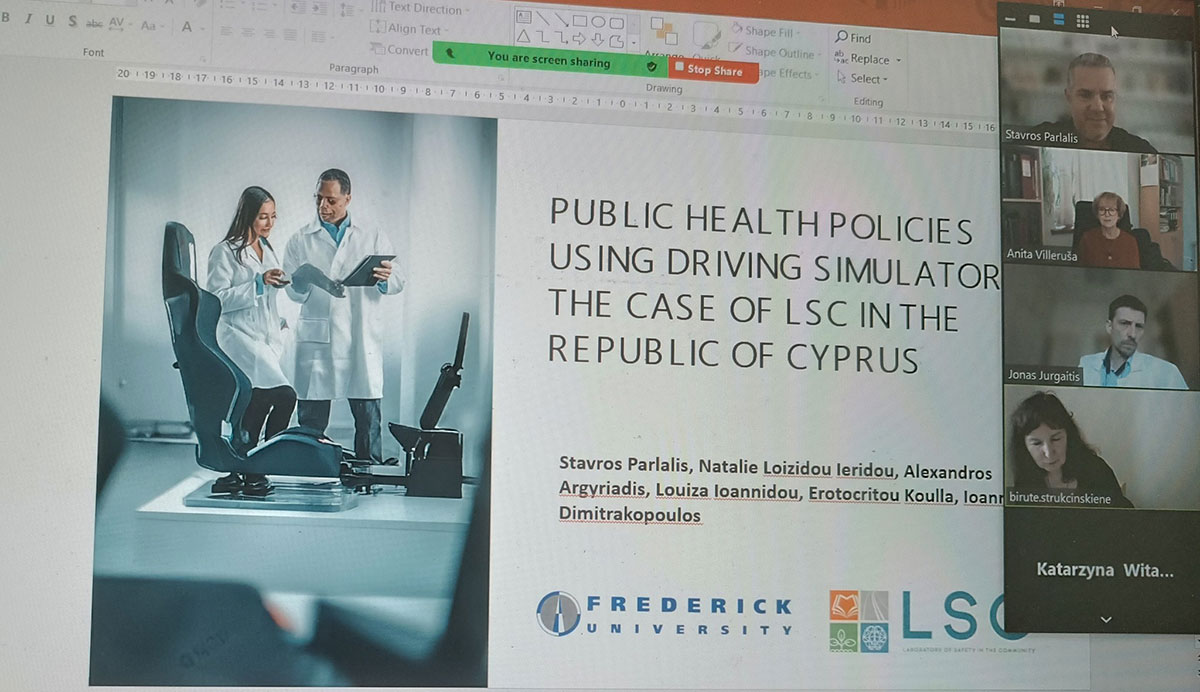Viewport: 1200px width, 692px height.
Task: Open the Select dropdown in Editing group
Action: pos(862,79)
